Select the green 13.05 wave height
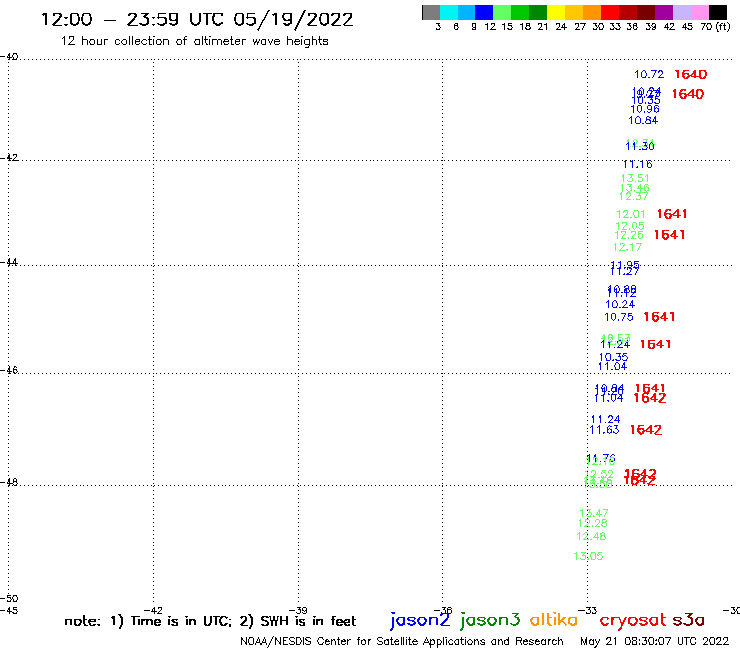The height and width of the screenshot is (650, 740). (588, 557)
